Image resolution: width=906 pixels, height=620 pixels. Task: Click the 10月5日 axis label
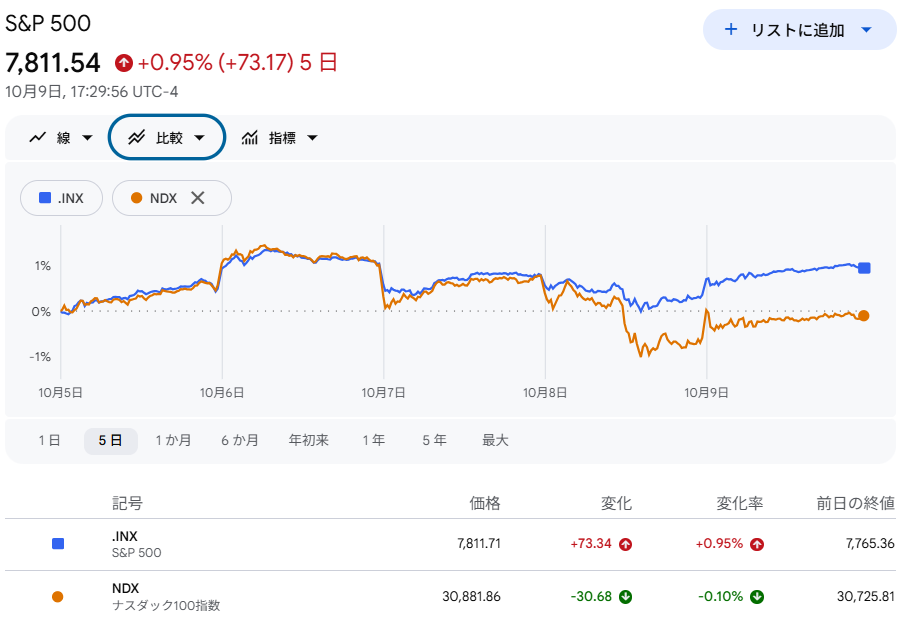pyautogui.click(x=61, y=393)
